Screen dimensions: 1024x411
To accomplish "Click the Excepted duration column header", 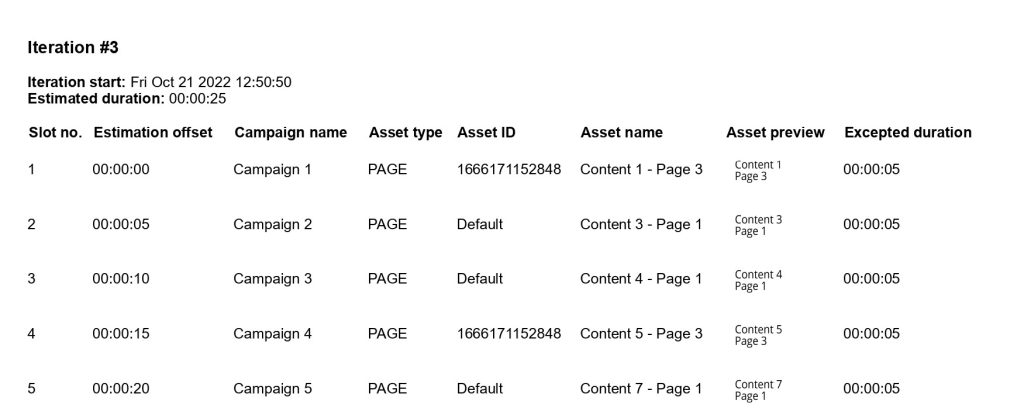I will tap(908, 133).
